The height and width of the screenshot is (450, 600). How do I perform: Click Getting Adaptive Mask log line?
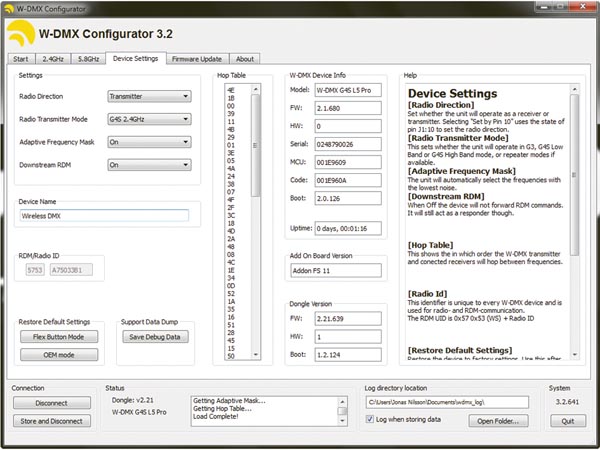pyautogui.click(x=229, y=401)
